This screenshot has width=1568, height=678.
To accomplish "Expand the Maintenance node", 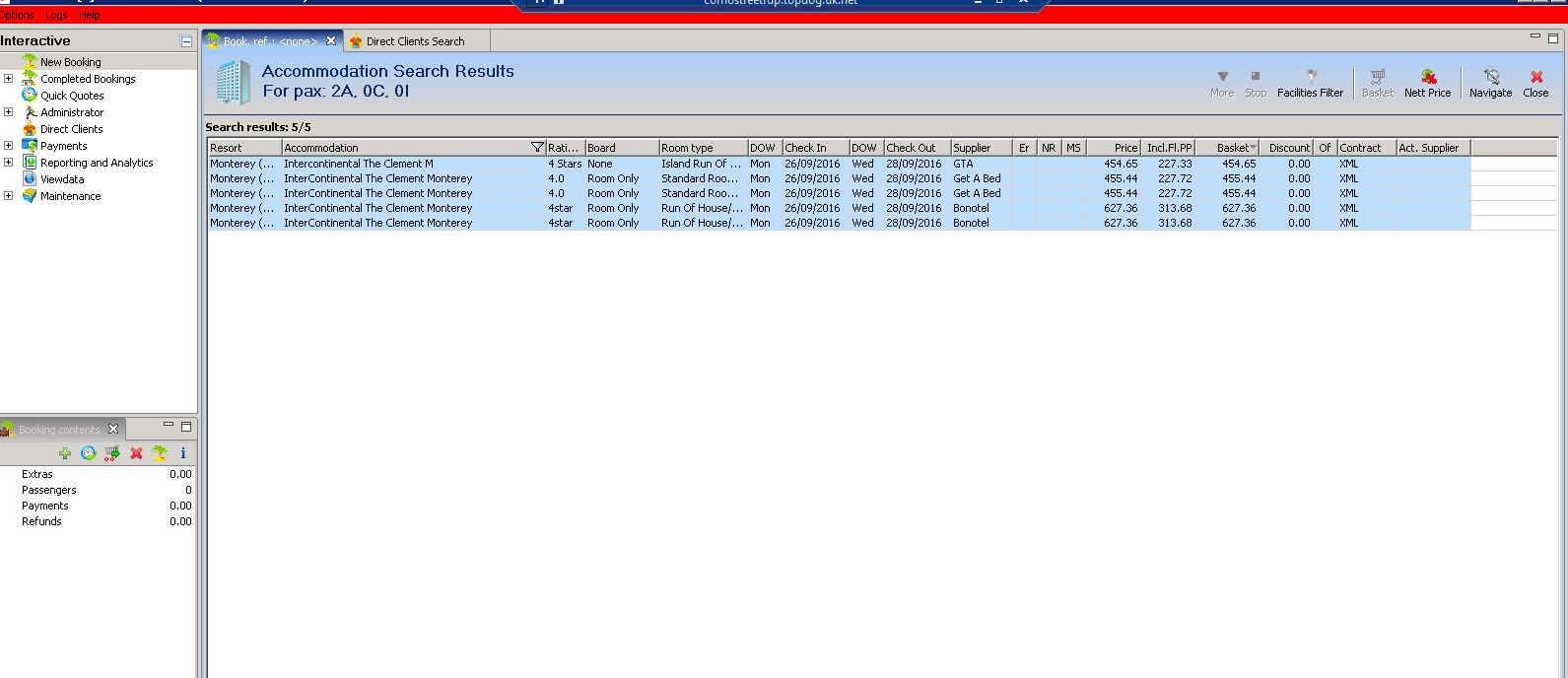I will point(9,196).
